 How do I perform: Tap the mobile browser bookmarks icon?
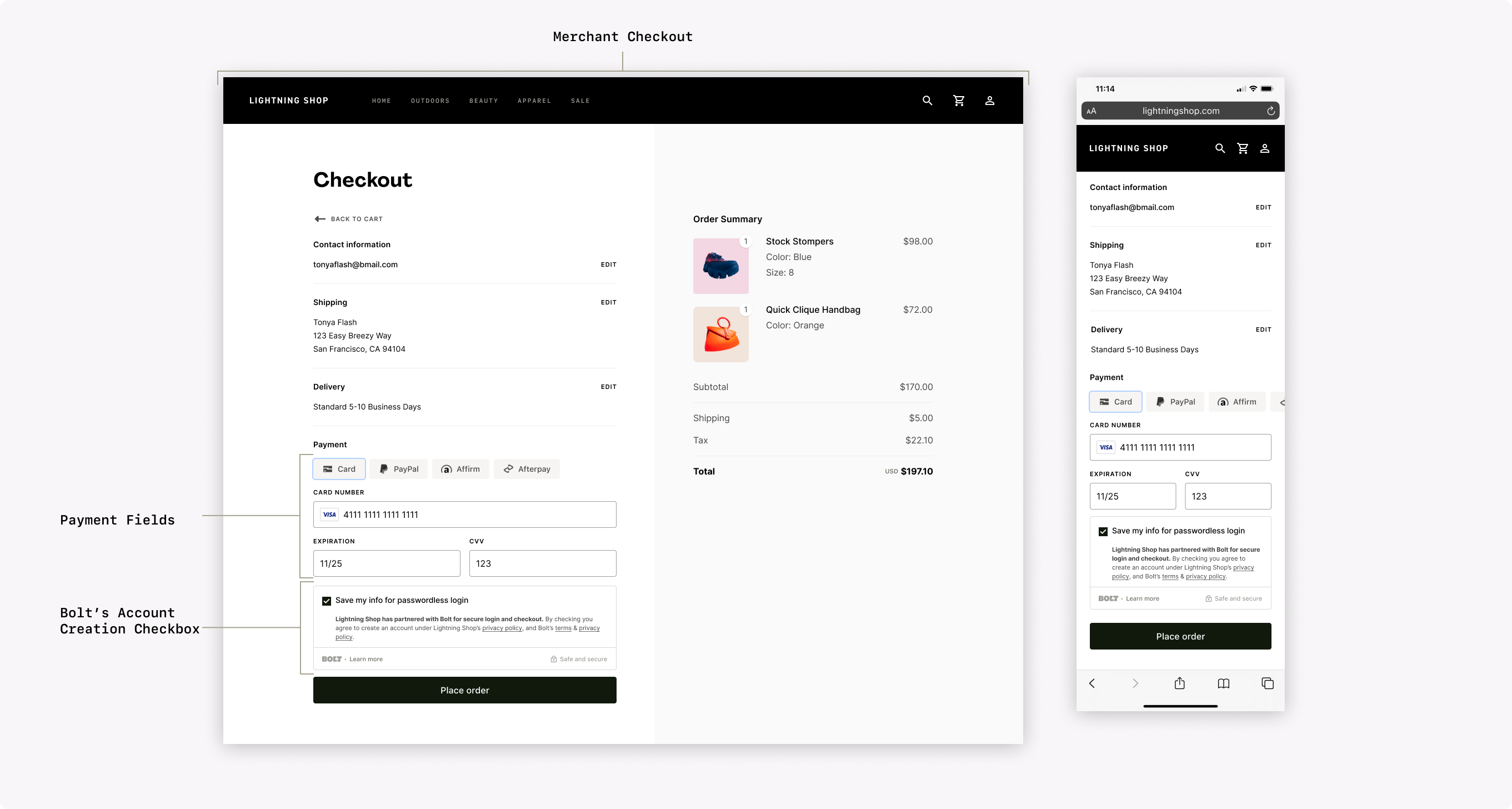1224,683
